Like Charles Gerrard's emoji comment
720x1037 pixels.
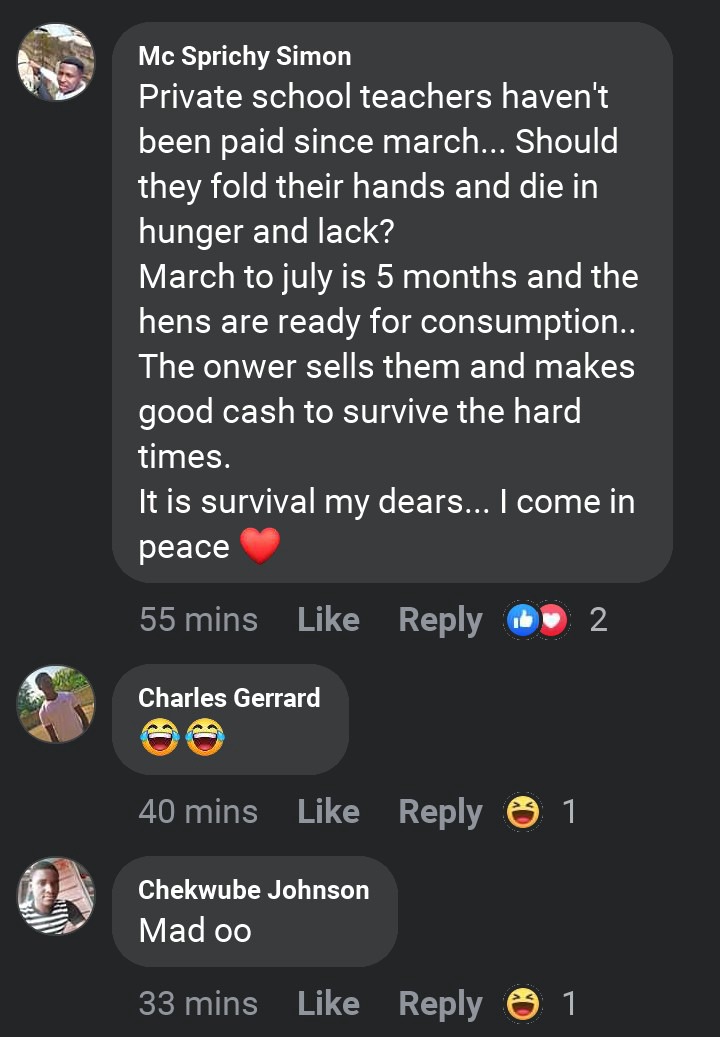pos(329,811)
